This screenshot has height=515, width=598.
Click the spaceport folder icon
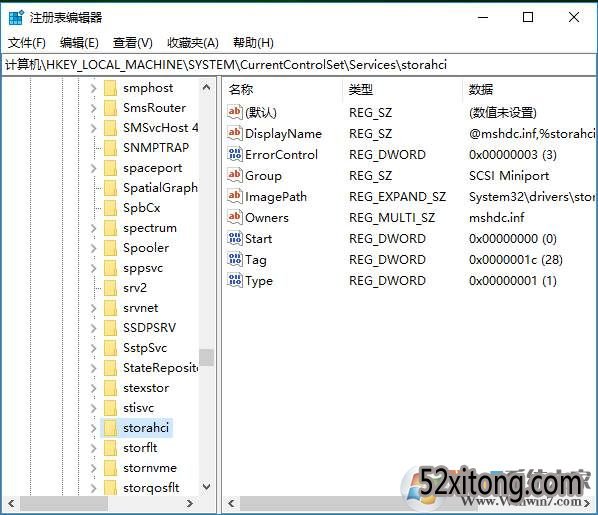pos(111,168)
